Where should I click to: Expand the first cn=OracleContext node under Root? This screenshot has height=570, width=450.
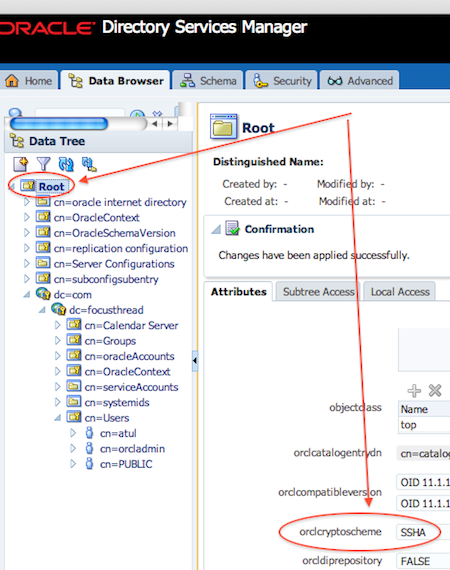pyautogui.click(x=27, y=217)
